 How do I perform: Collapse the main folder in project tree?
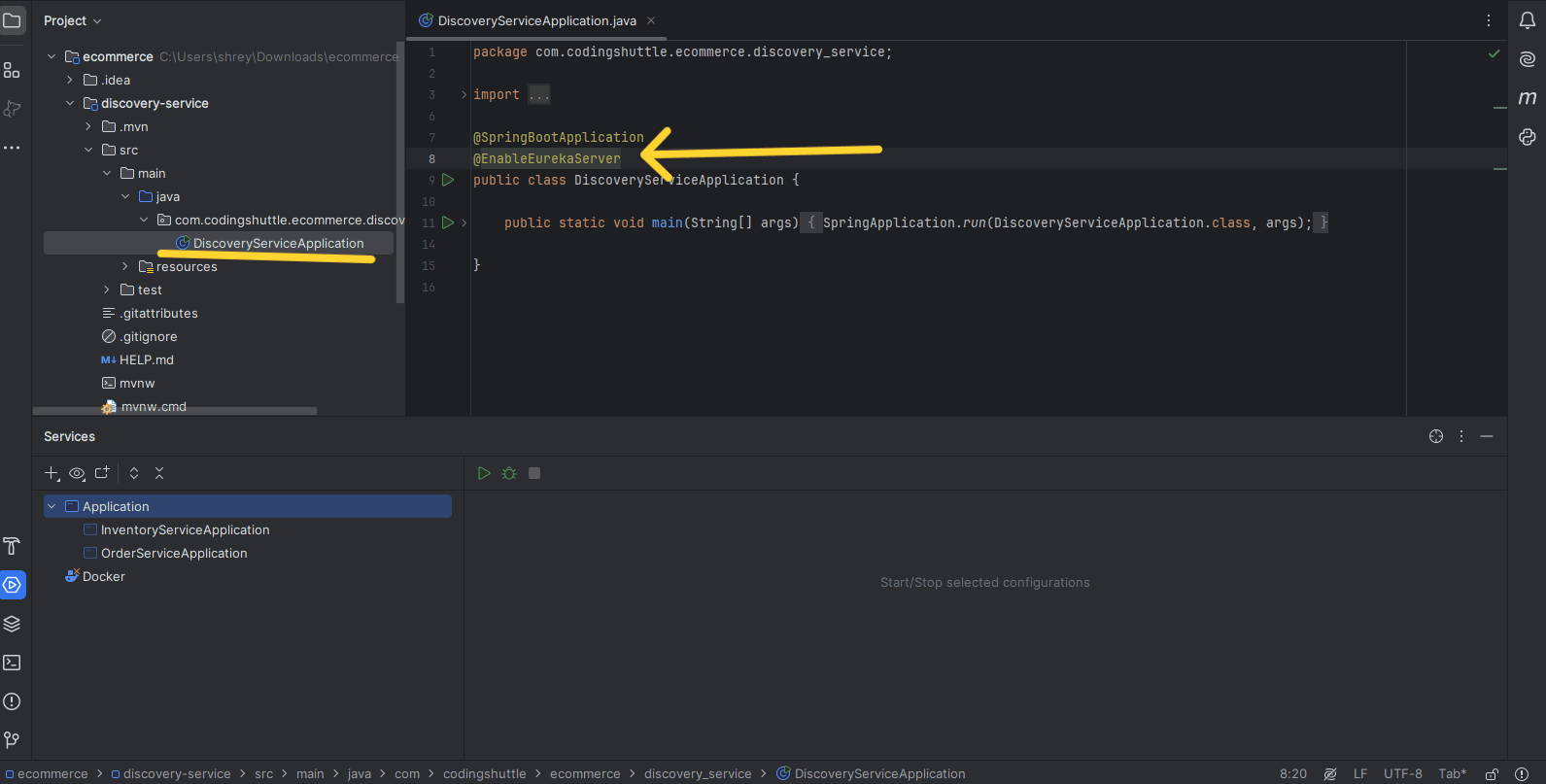click(x=107, y=173)
